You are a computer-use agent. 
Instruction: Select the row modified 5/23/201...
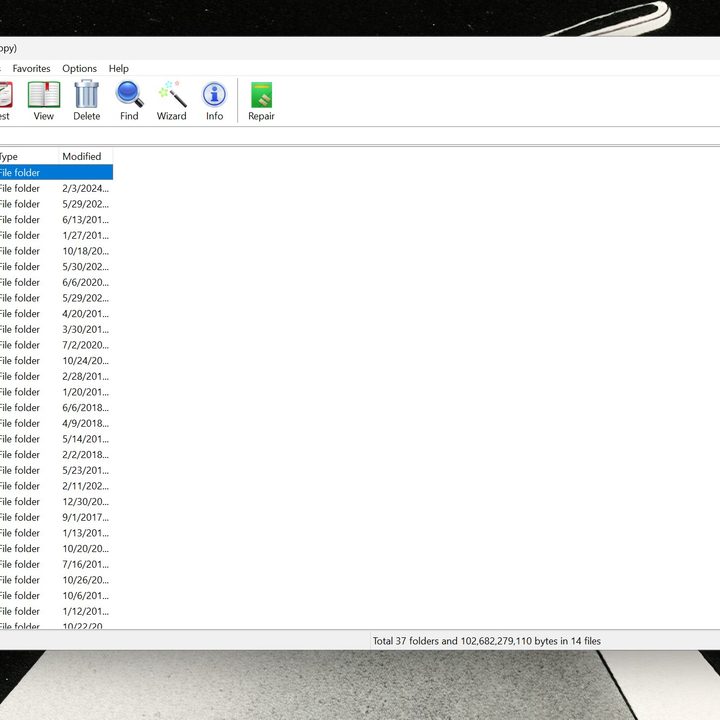tap(56, 470)
